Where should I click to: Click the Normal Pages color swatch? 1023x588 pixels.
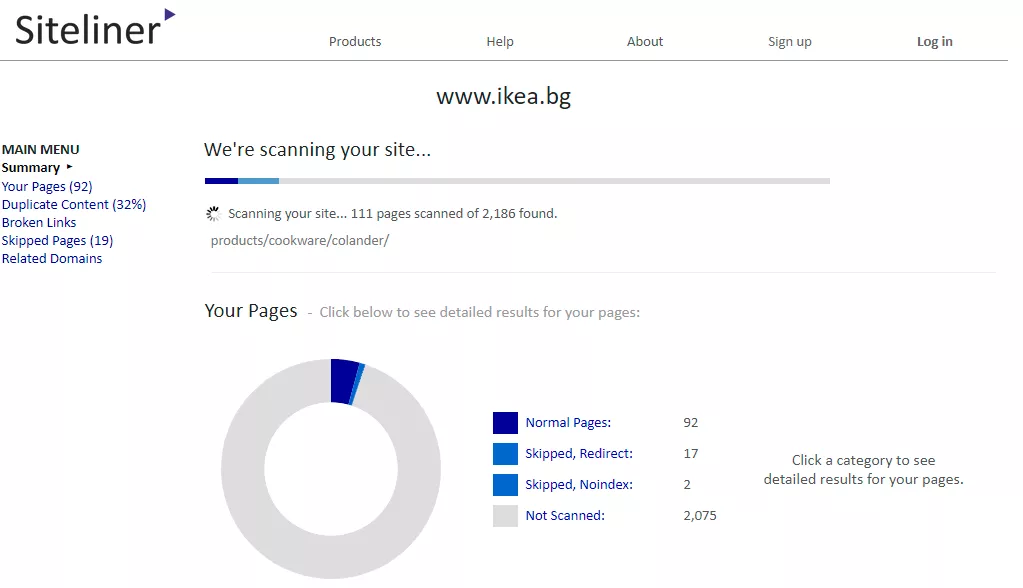[505, 423]
